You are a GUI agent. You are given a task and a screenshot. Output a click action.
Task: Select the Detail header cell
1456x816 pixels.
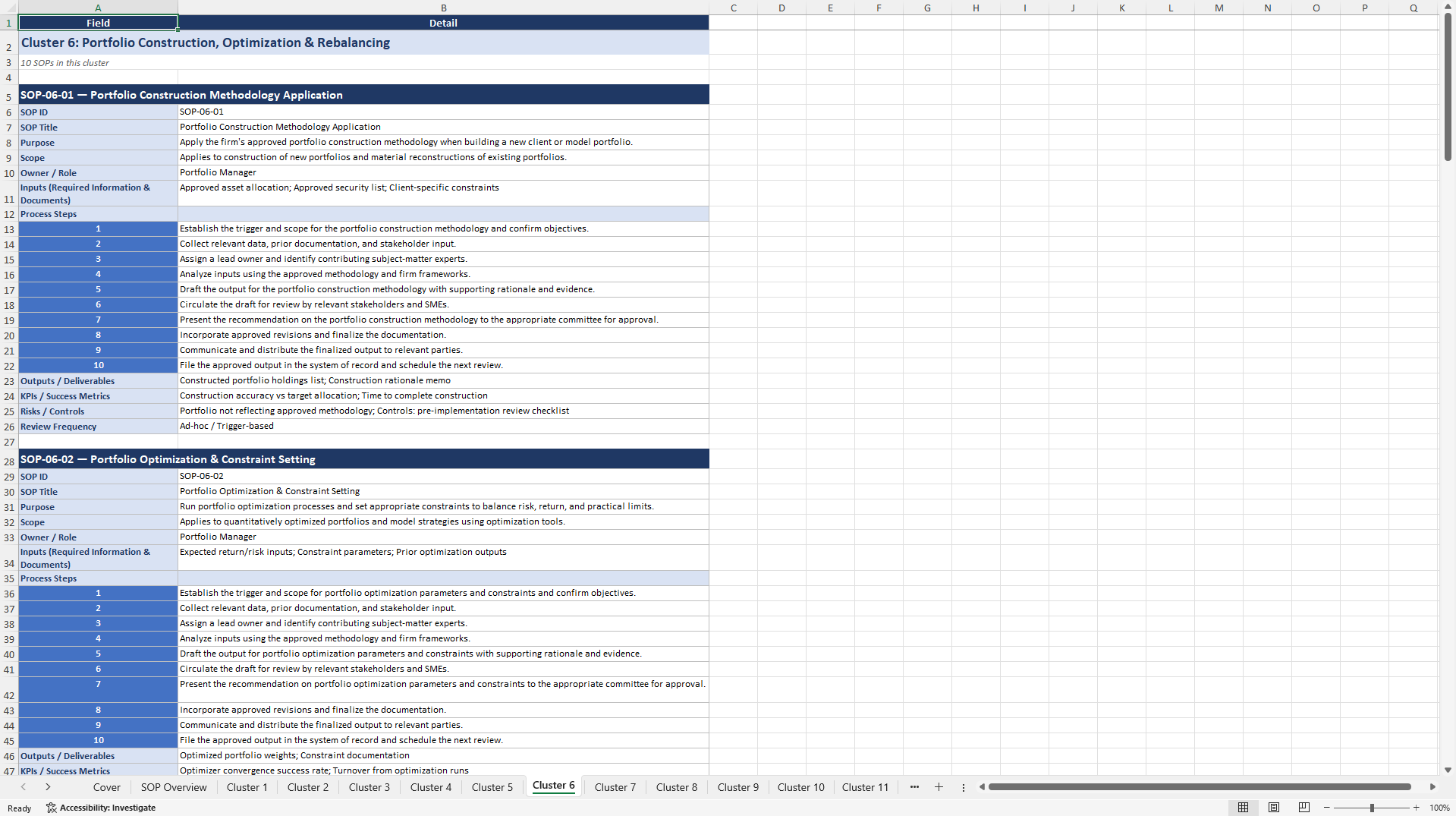pyautogui.click(x=443, y=23)
